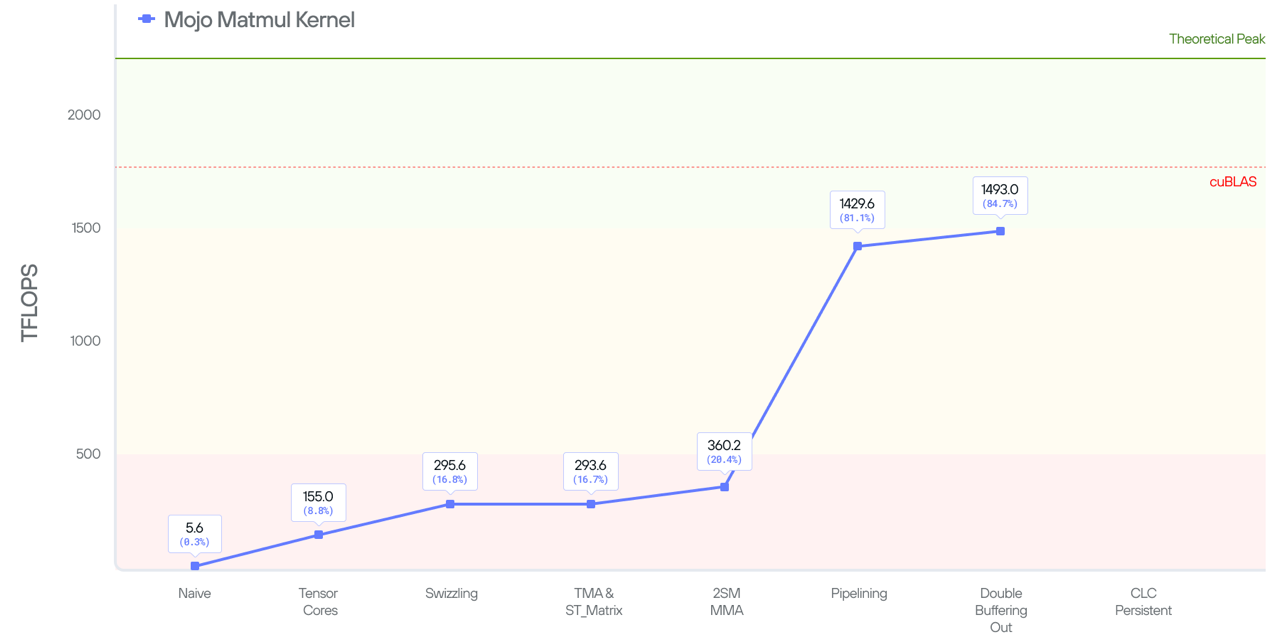Click the 5.6 data label box
Viewport: 1280px width, 640px height.
click(x=194, y=533)
